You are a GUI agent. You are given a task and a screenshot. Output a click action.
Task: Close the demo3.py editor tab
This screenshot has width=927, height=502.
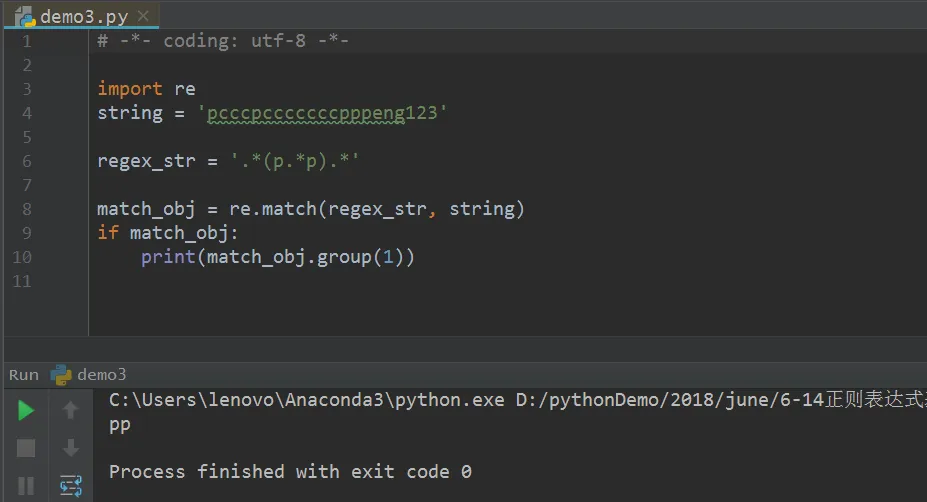(x=143, y=16)
